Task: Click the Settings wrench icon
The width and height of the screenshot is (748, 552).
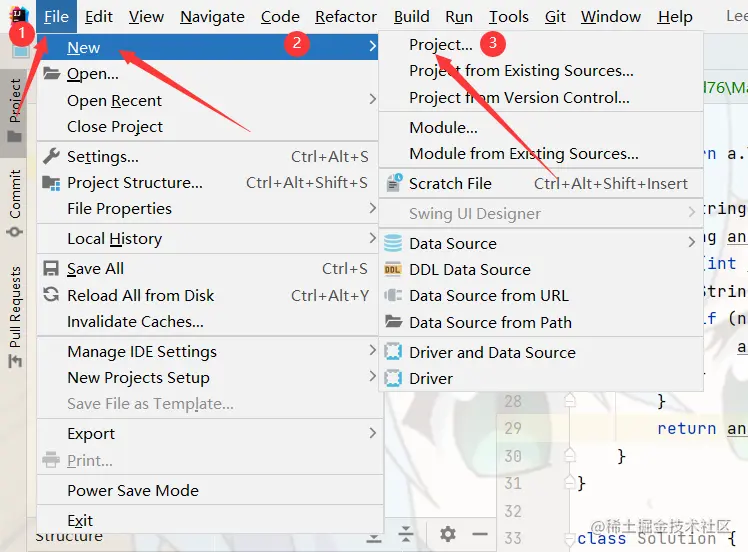Action: (x=51, y=156)
